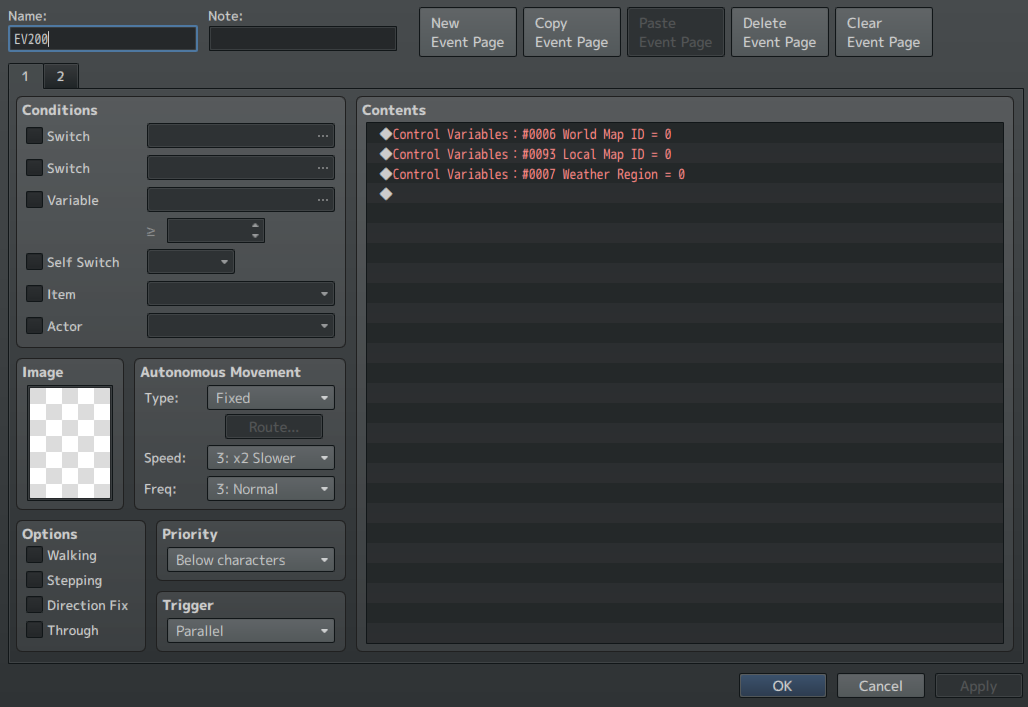
Task: Click the ellipsis icon of the Variable field
Action: pos(322,200)
